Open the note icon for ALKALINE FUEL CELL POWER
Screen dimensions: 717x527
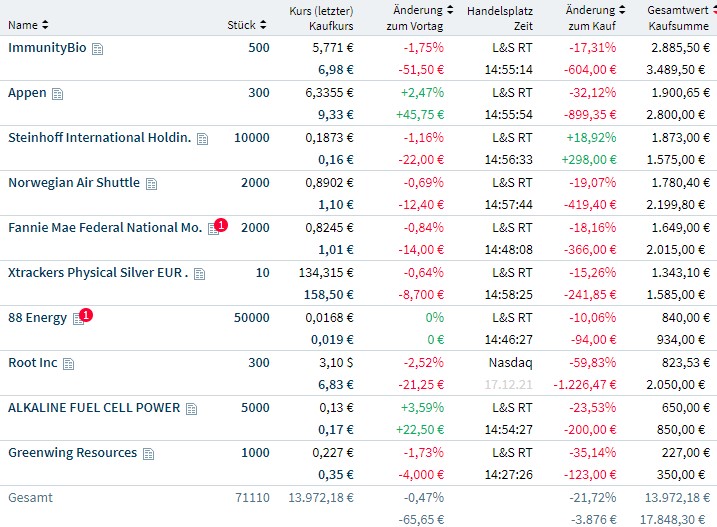point(192,409)
